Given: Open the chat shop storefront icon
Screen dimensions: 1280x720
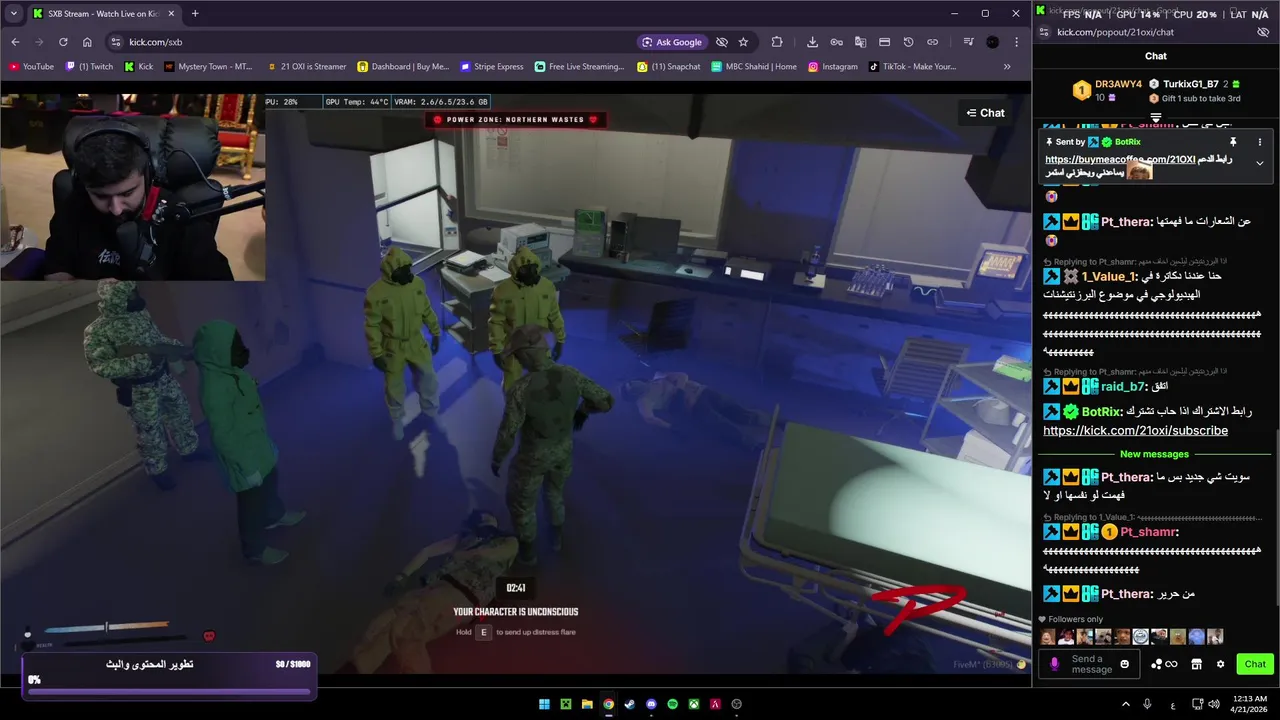Looking at the screenshot, I should pos(1196,664).
